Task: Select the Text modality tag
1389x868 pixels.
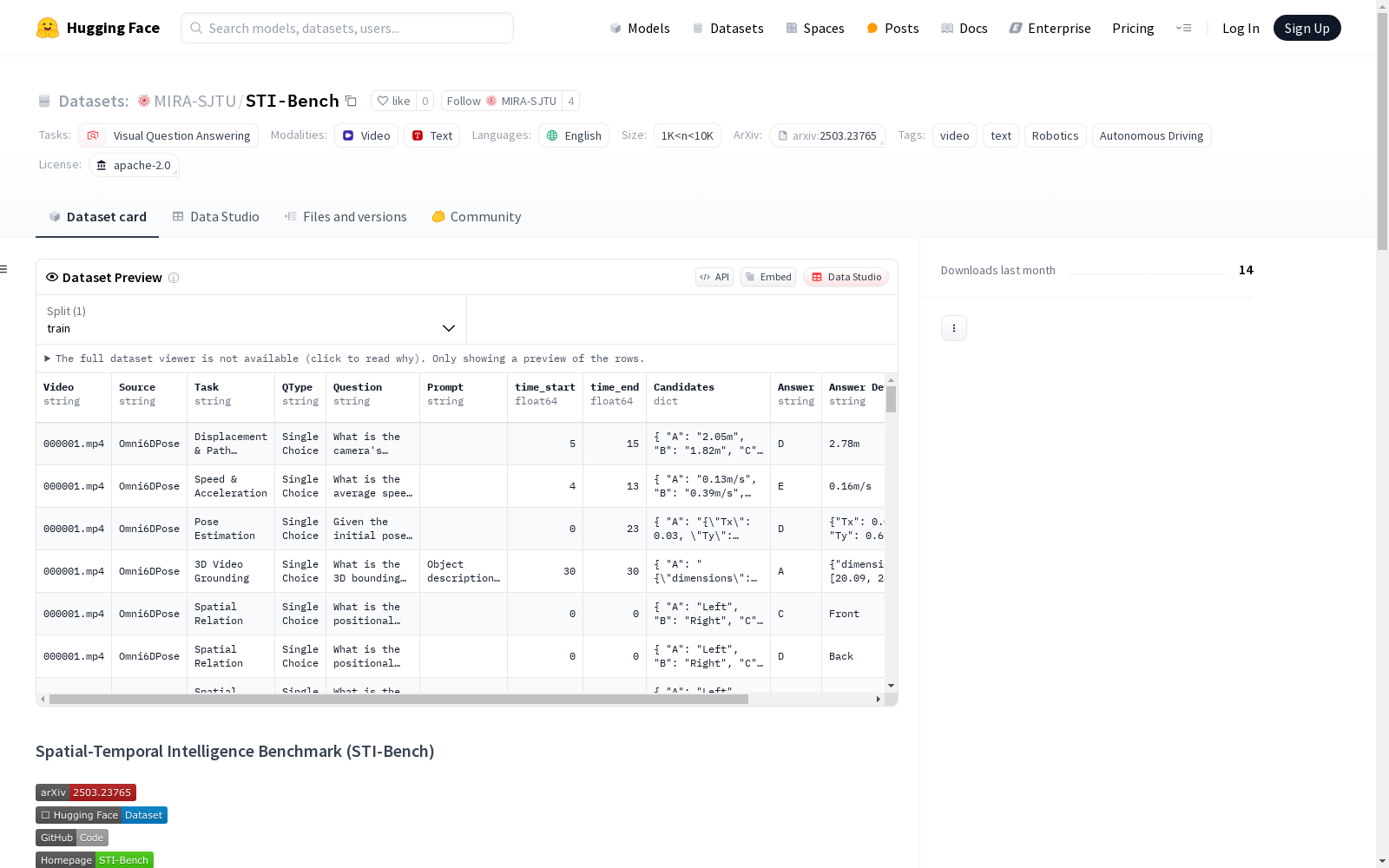Action: 431,135
